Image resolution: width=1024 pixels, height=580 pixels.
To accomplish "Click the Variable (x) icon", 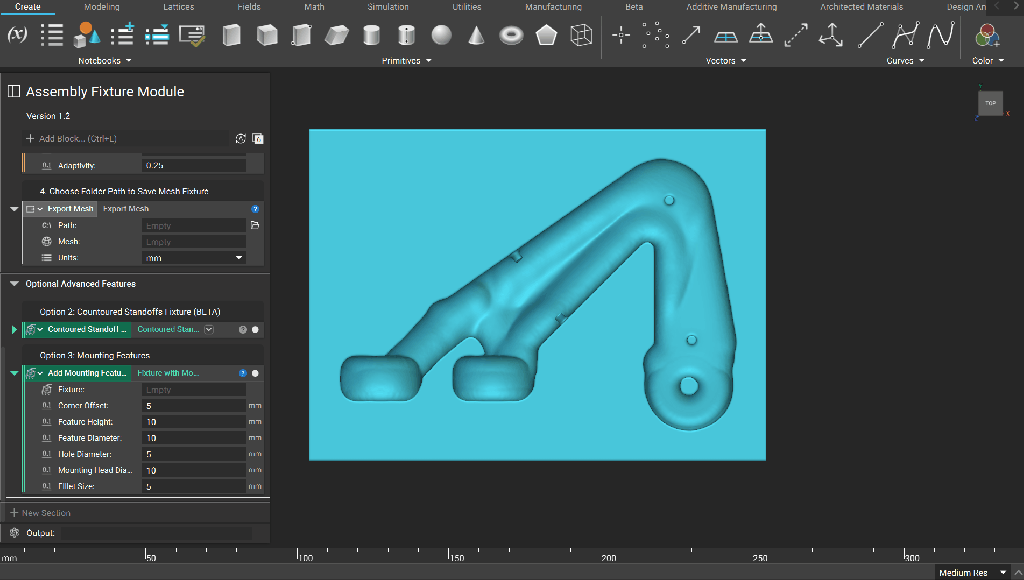I will tap(17, 35).
